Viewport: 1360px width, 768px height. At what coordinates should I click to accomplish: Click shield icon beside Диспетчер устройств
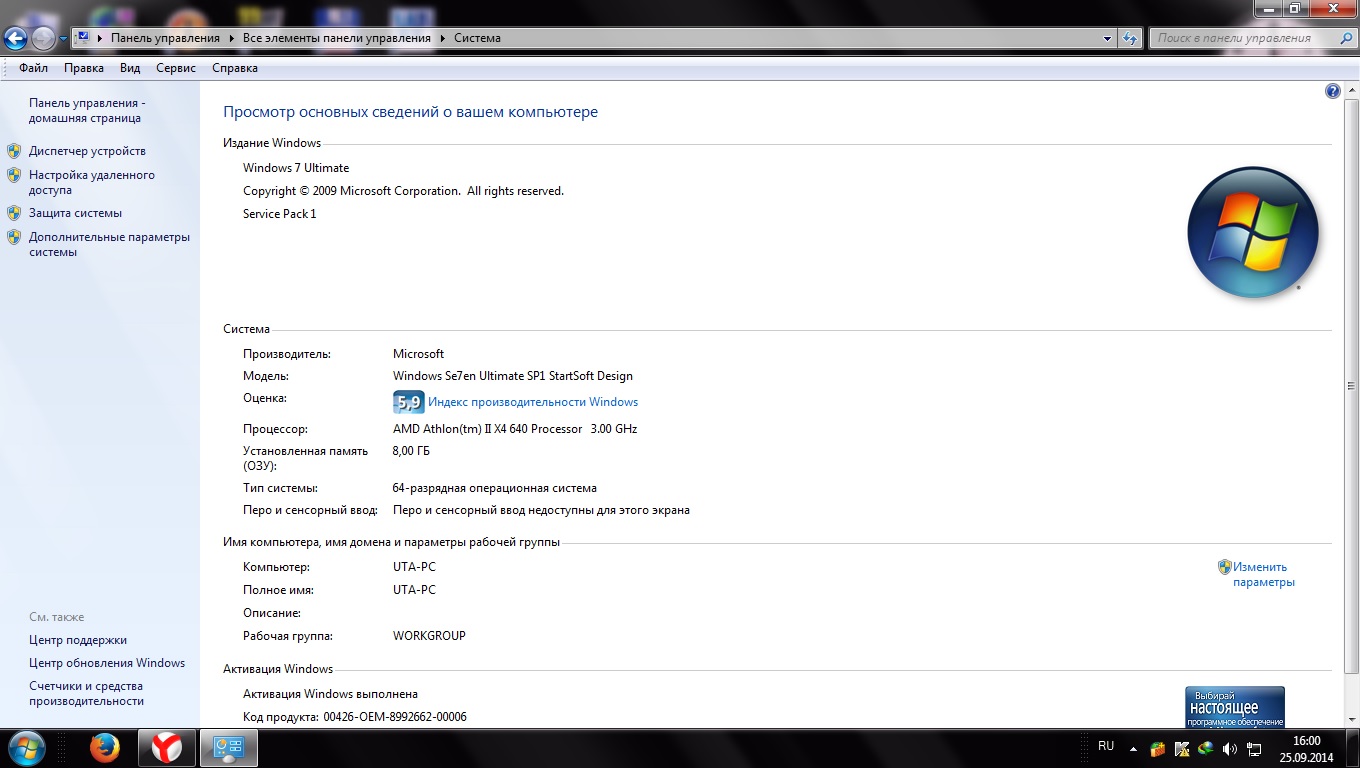pos(14,151)
